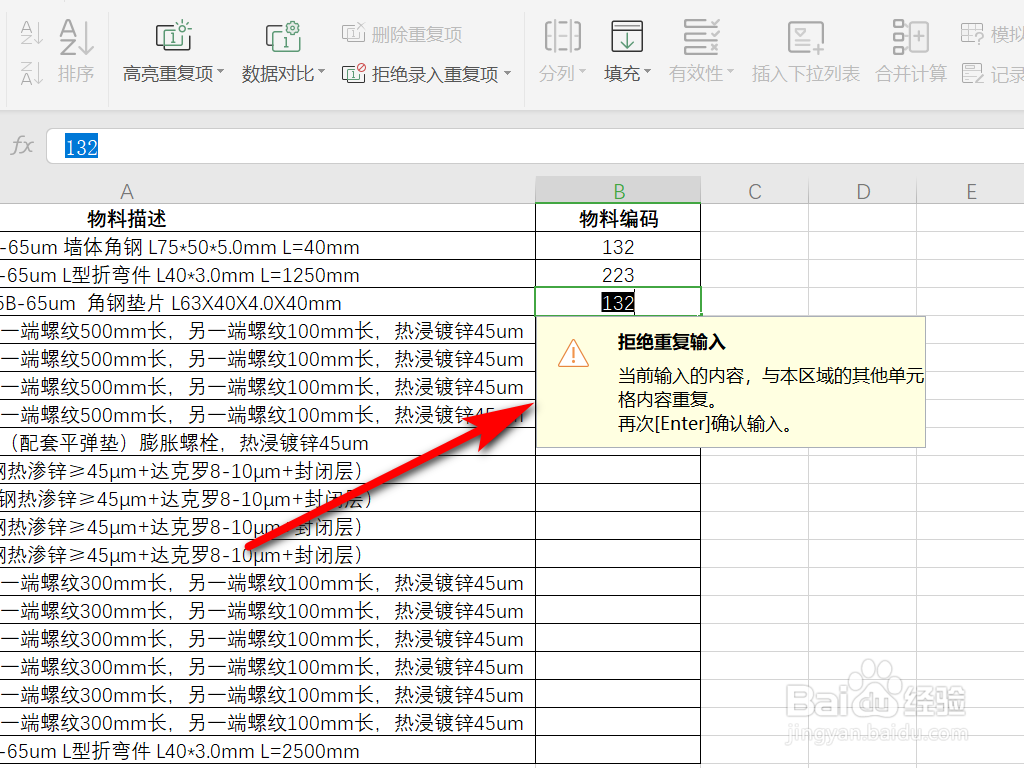Select the cell containing 223
This screenshot has height=768, width=1024.
tap(618, 273)
